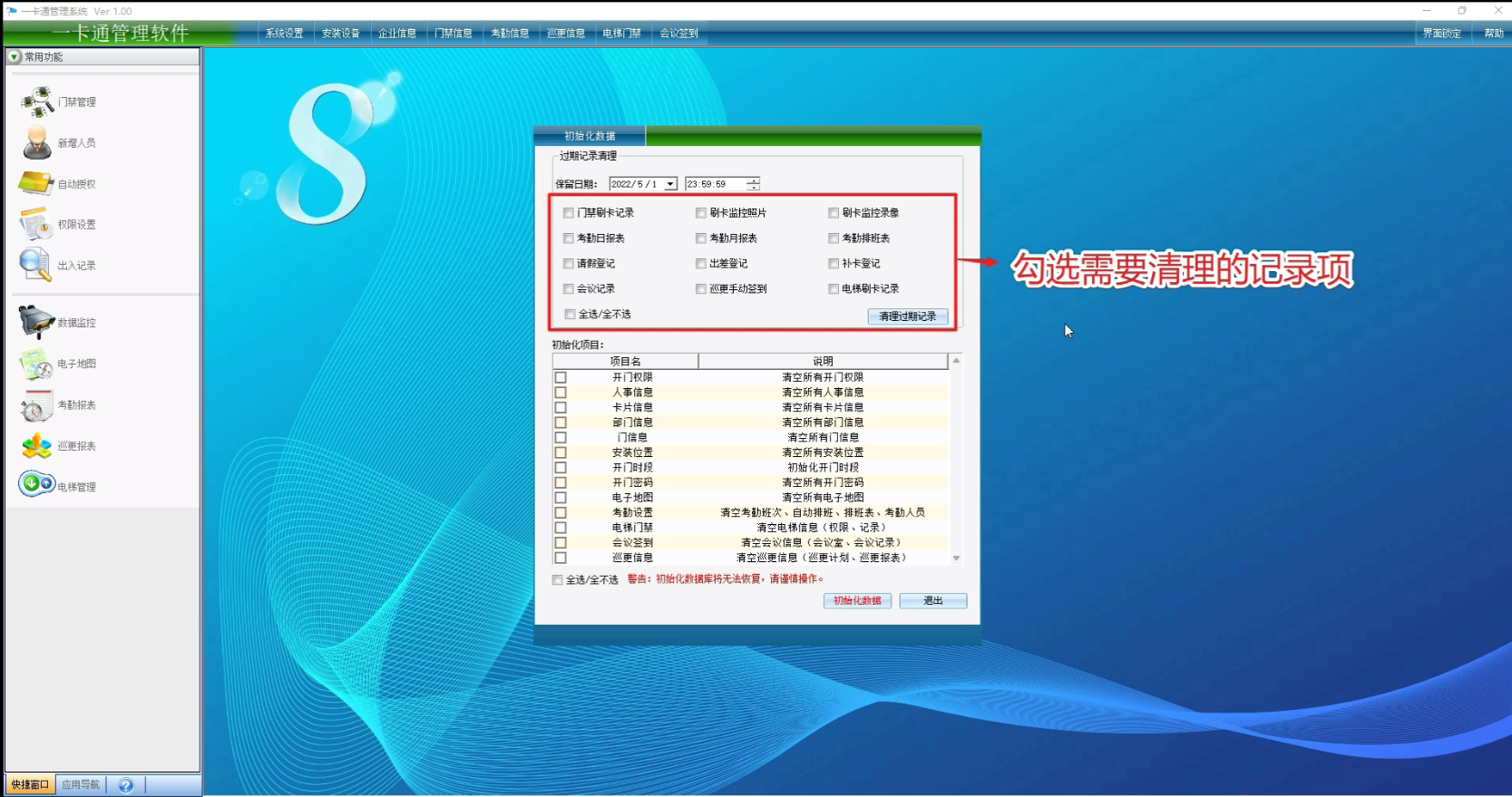The height and width of the screenshot is (797, 1512).
Task: Open 自动授权 from the sidebar
Action: click(37, 184)
